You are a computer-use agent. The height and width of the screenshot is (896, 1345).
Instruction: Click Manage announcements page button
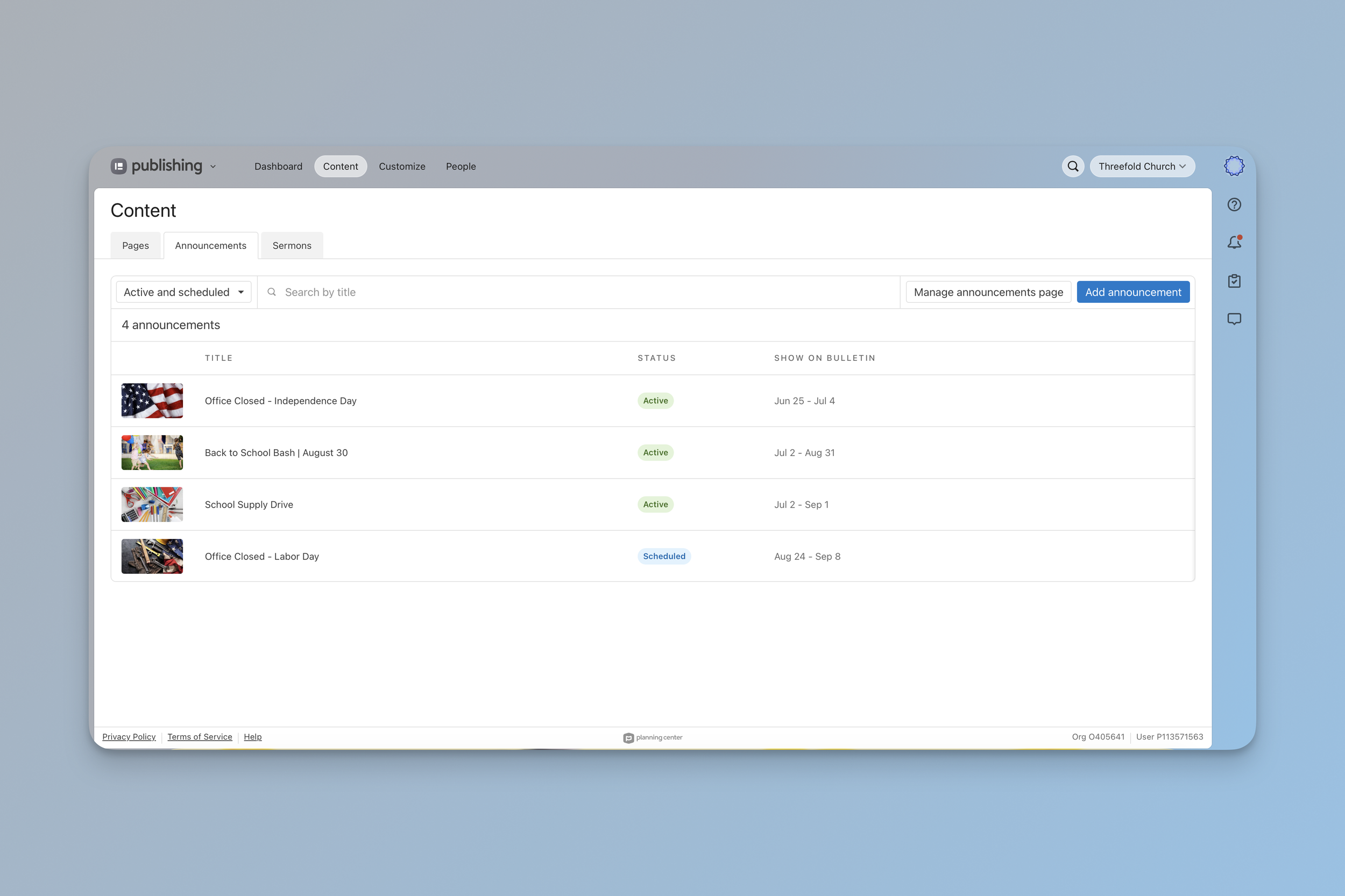(988, 292)
